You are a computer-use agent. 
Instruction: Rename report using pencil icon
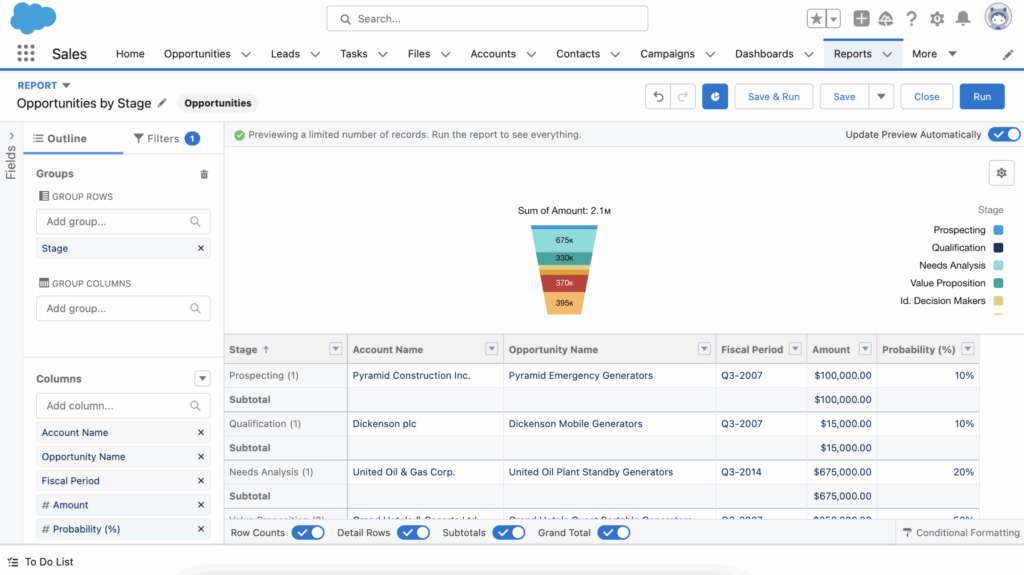162,103
